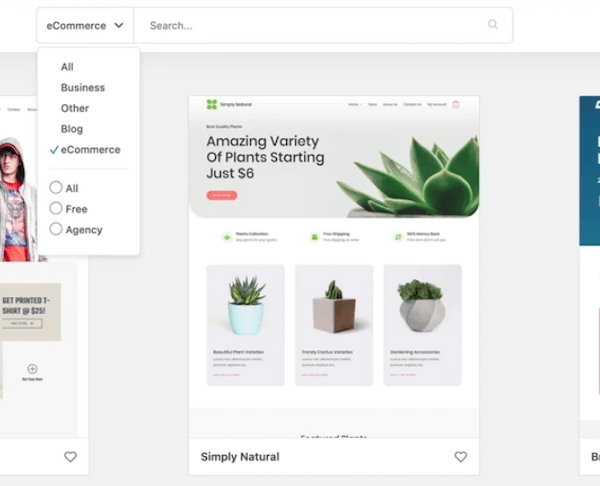
Task: Pick the Blog category option
Action: pos(72,129)
